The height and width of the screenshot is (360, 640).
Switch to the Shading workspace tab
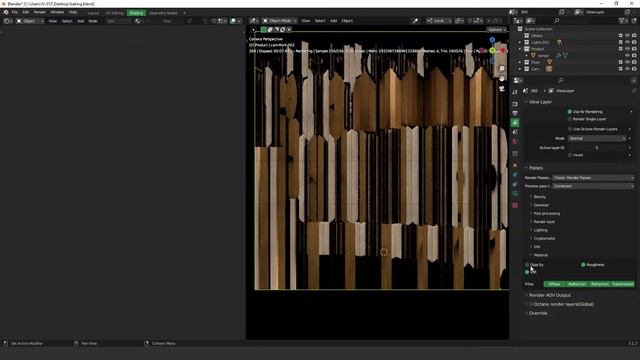tap(136, 13)
